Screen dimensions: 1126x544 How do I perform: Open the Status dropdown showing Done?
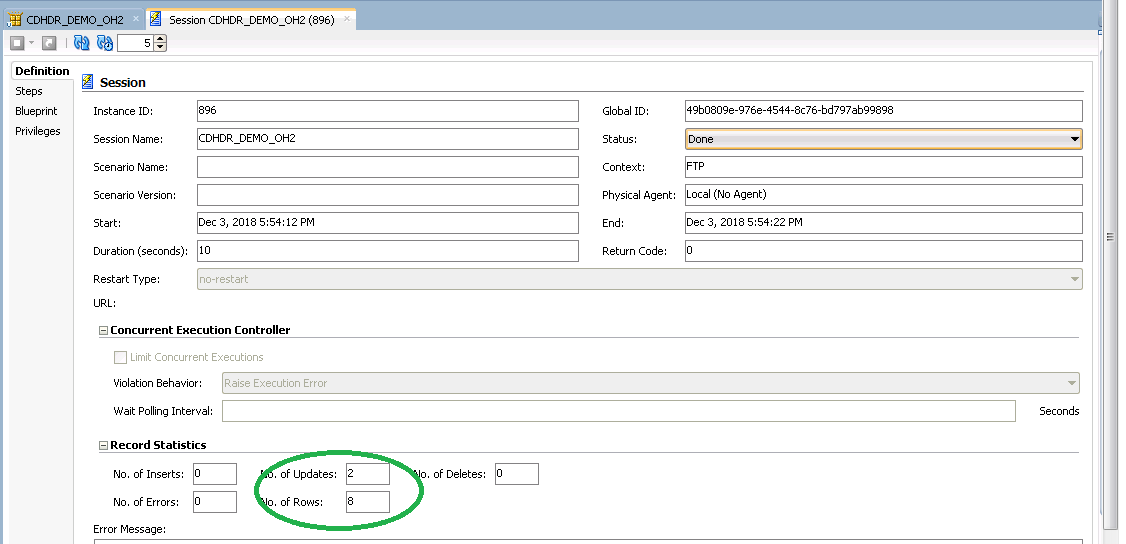pyautogui.click(x=883, y=139)
